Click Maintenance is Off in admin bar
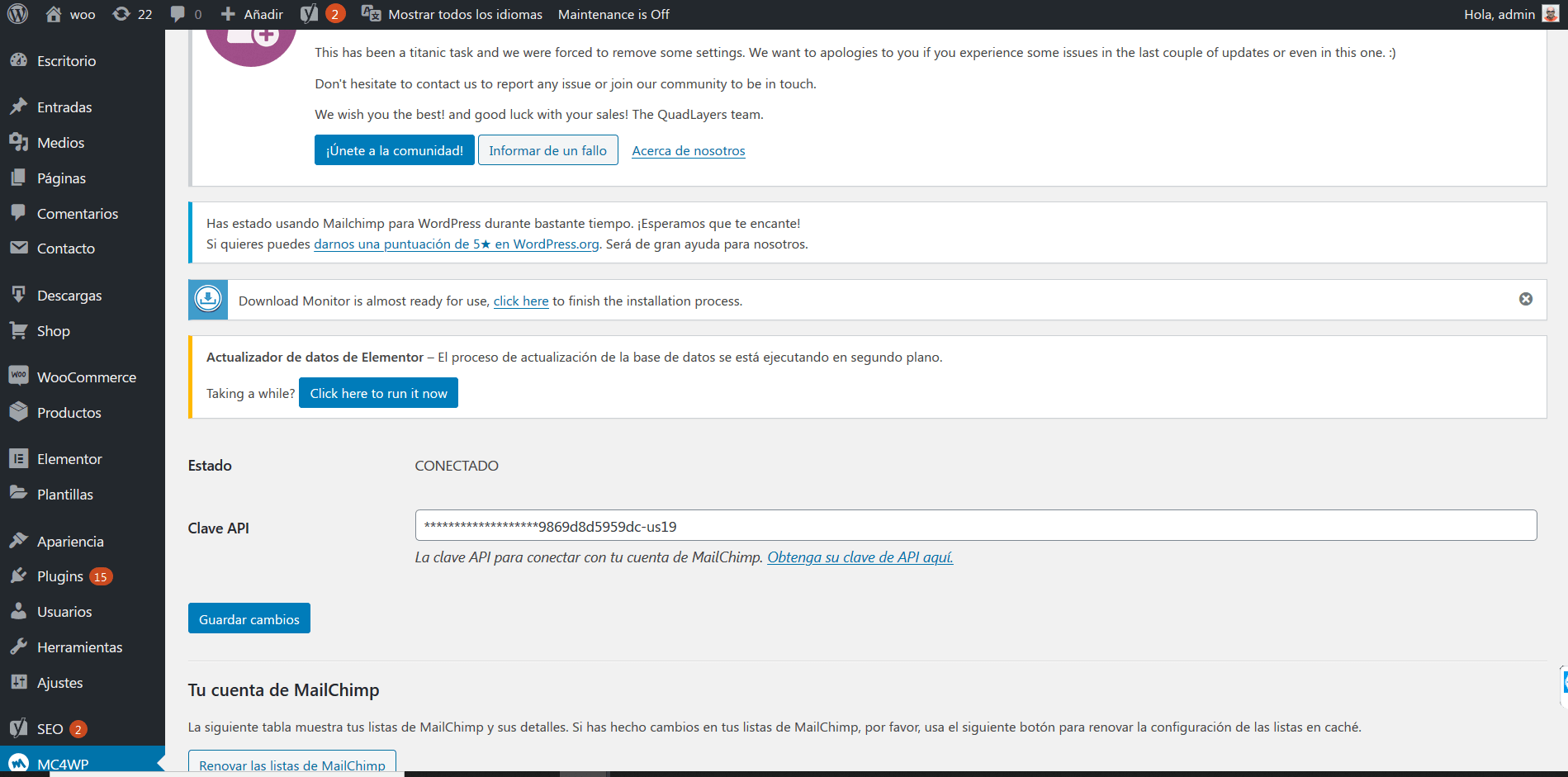This screenshot has width=1568, height=777. [613, 14]
